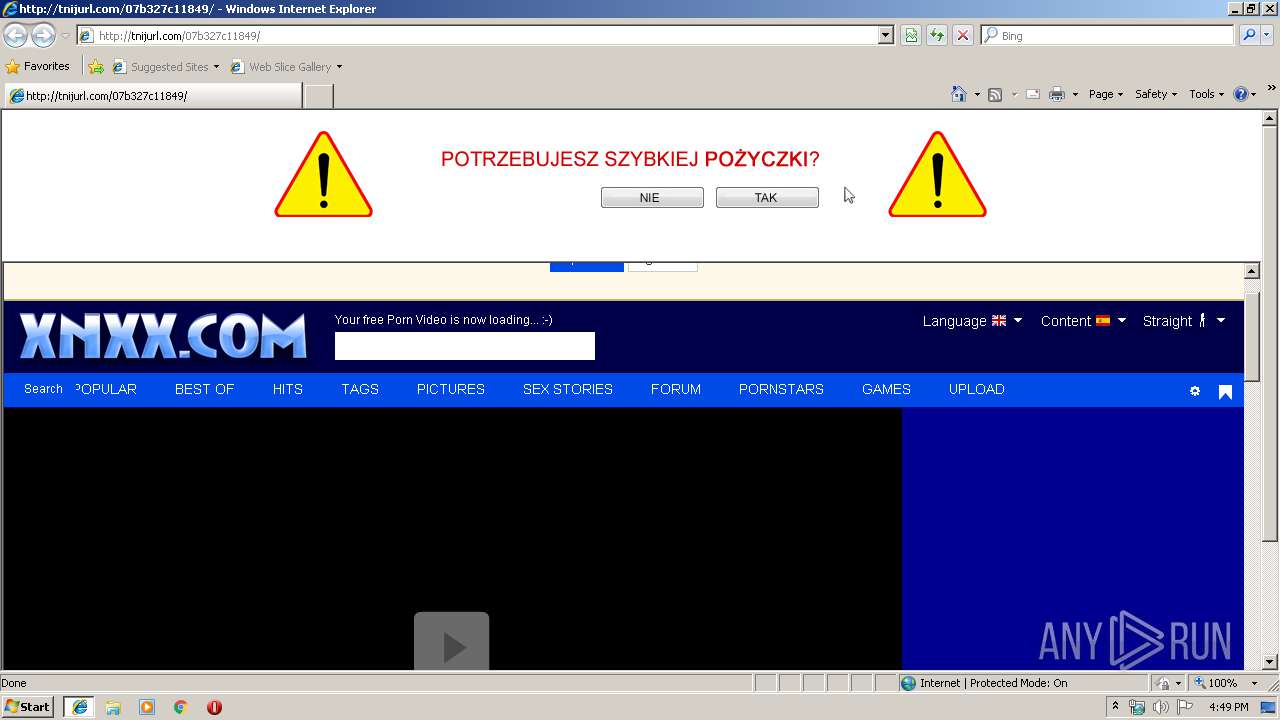
Task: Open the BEST OF navigation item
Action: (204, 389)
